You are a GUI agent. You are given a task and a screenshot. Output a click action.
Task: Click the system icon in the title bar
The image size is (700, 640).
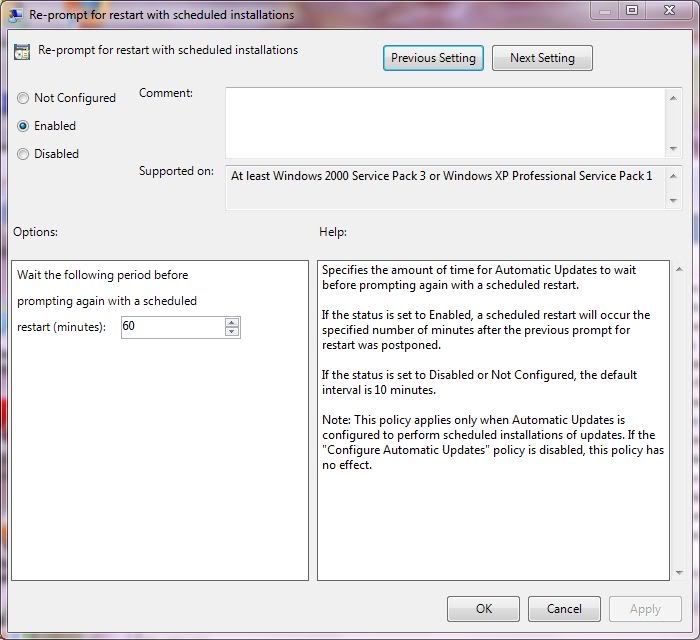[16, 15]
